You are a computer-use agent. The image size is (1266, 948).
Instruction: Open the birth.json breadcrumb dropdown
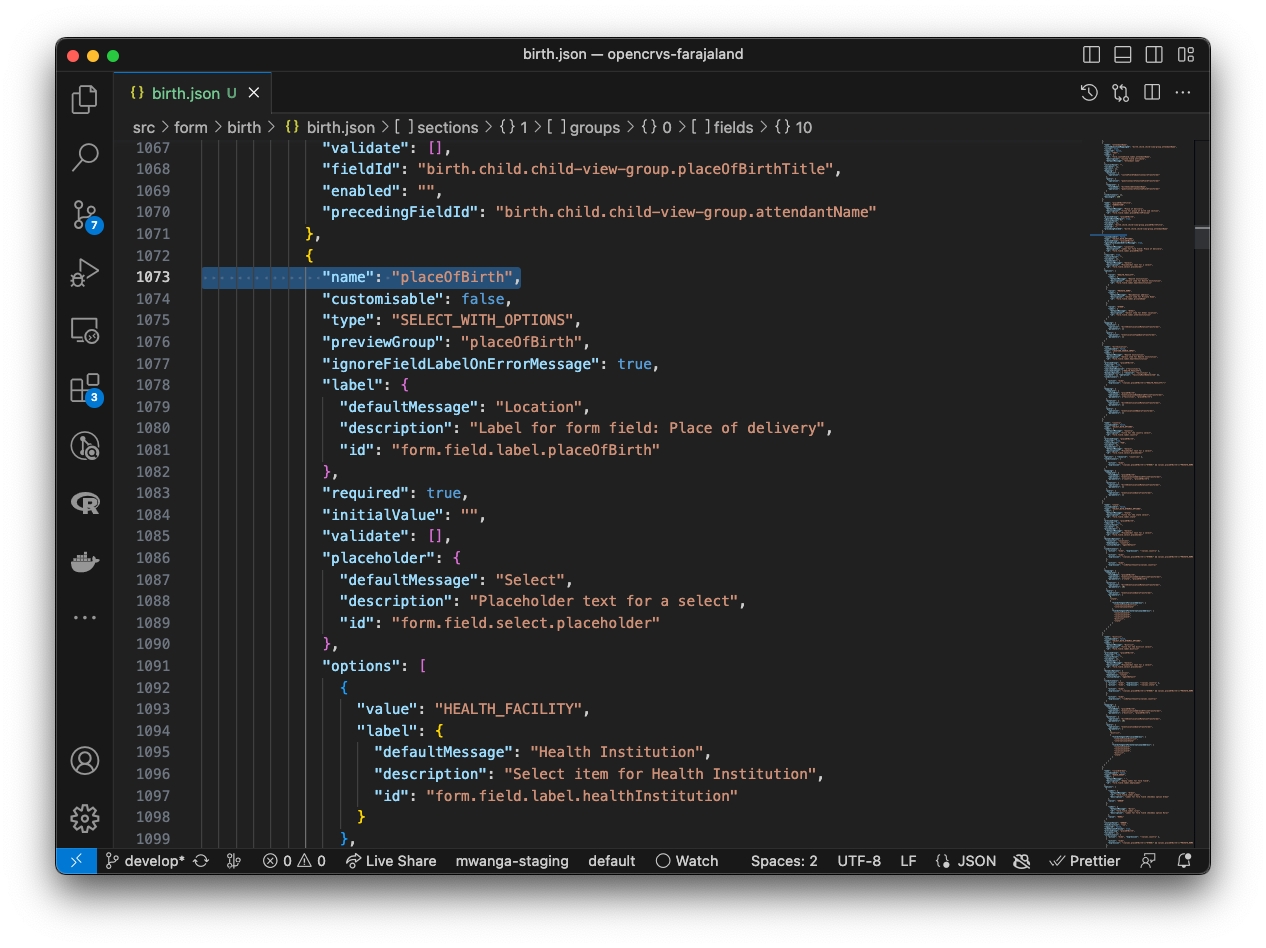pyautogui.click(x=330, y=127)
